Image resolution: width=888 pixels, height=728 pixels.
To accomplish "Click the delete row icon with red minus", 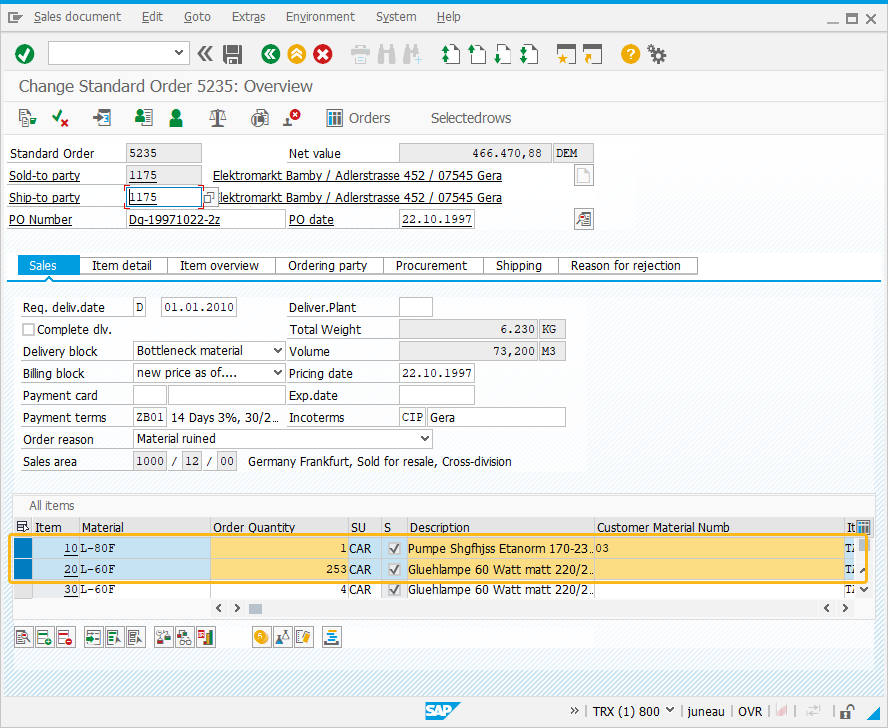I will pos(65,637).
